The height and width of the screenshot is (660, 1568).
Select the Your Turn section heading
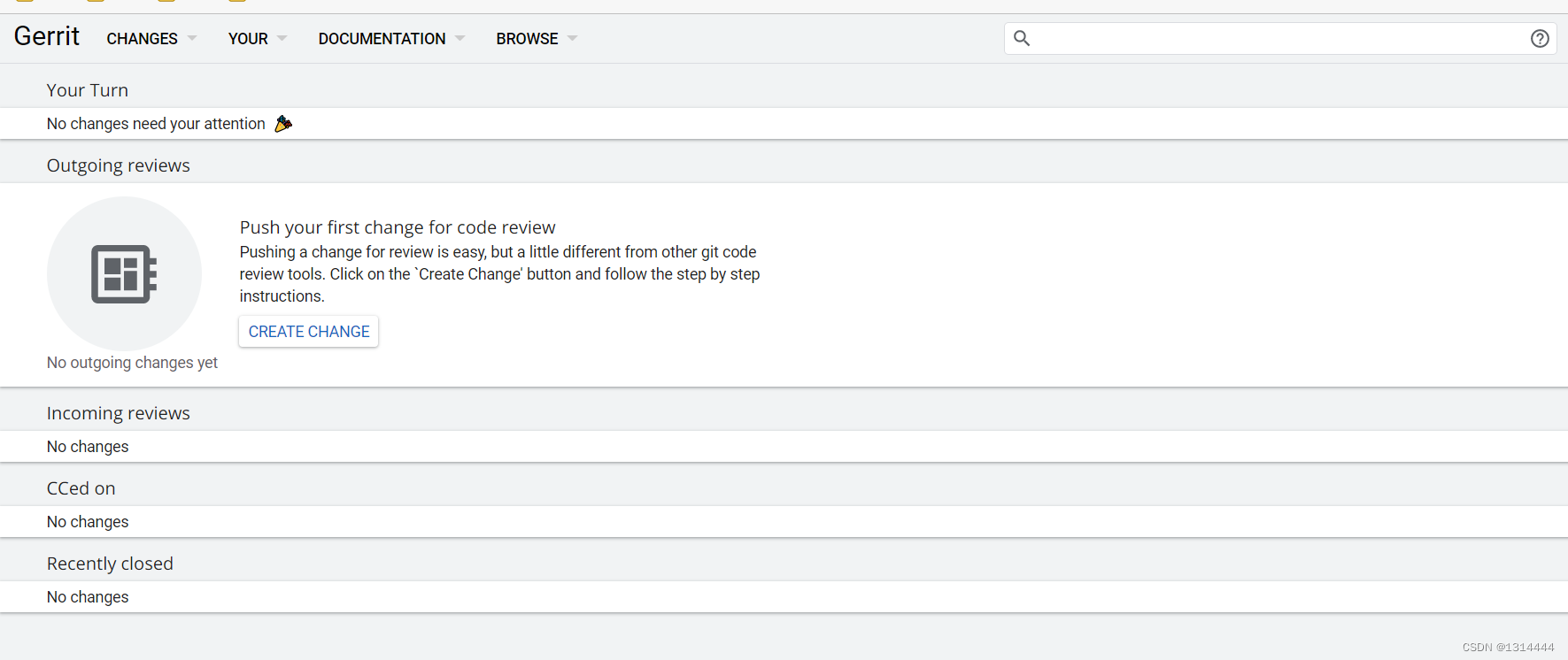88,90
